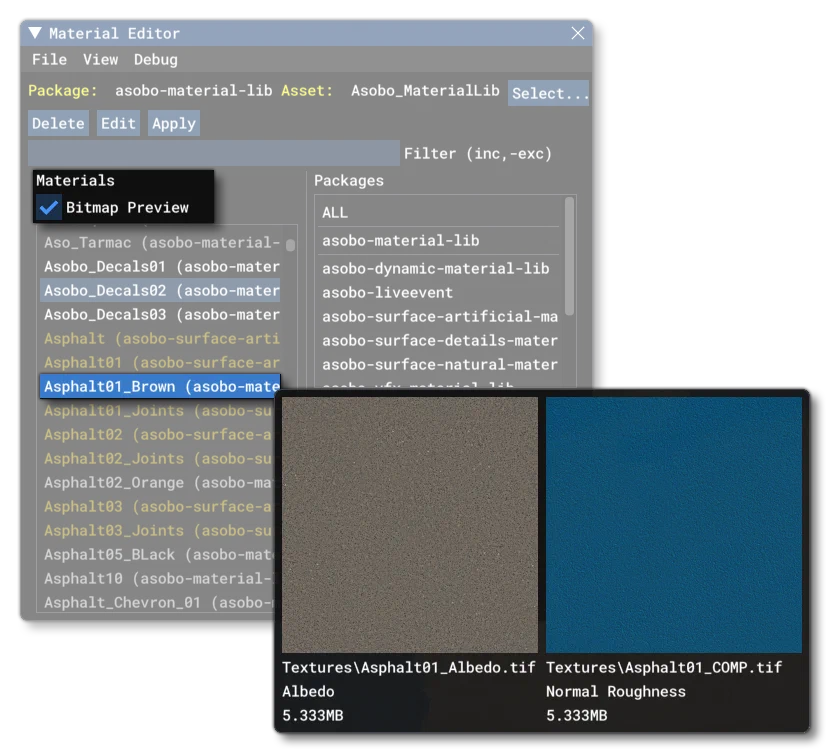Screen dimensions: 830x753
Task: Select asobo-material-lib package
Action: point(439,241)
